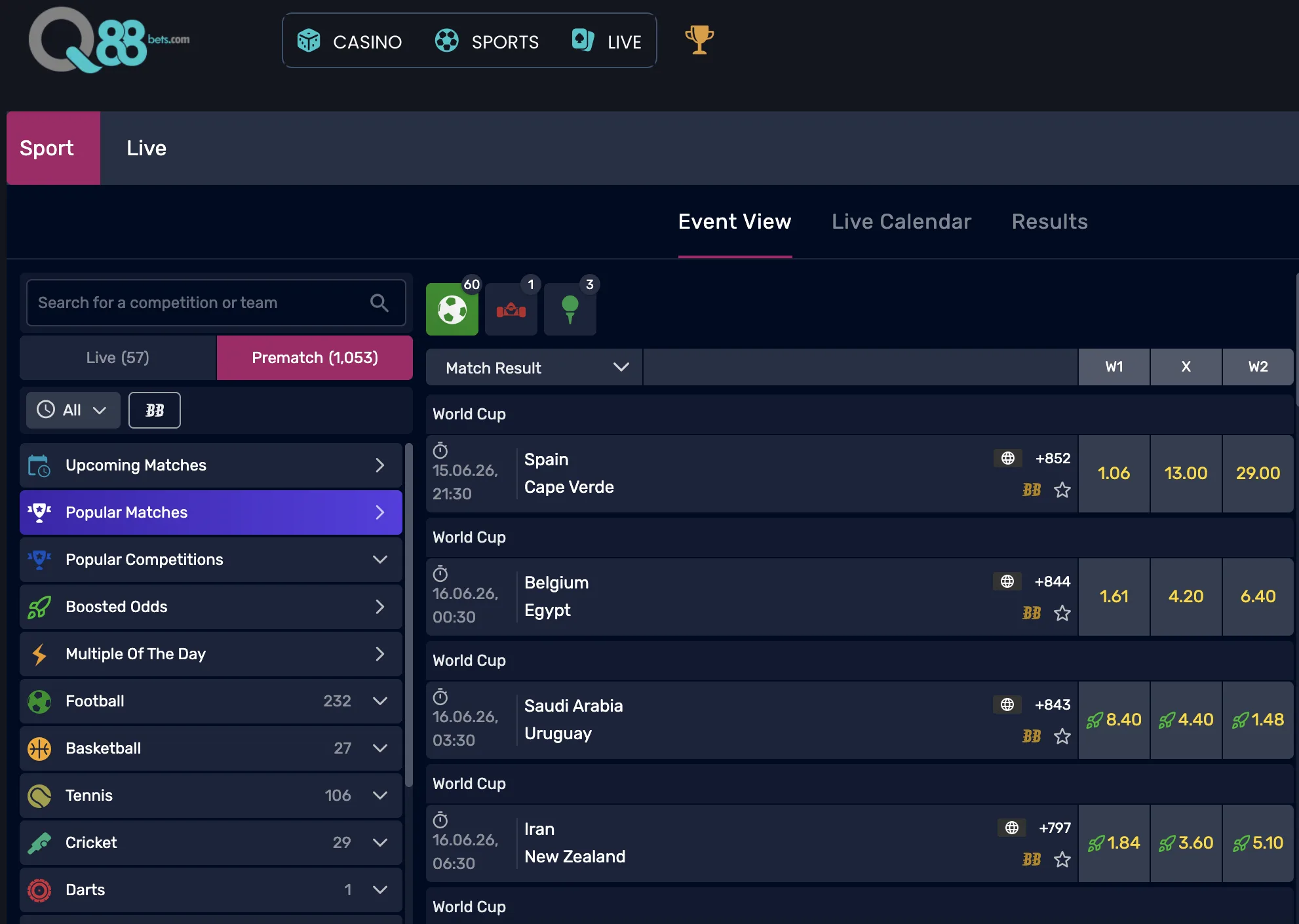
Task: Click the gold trophy icon in header
Action: coord(699,40)
